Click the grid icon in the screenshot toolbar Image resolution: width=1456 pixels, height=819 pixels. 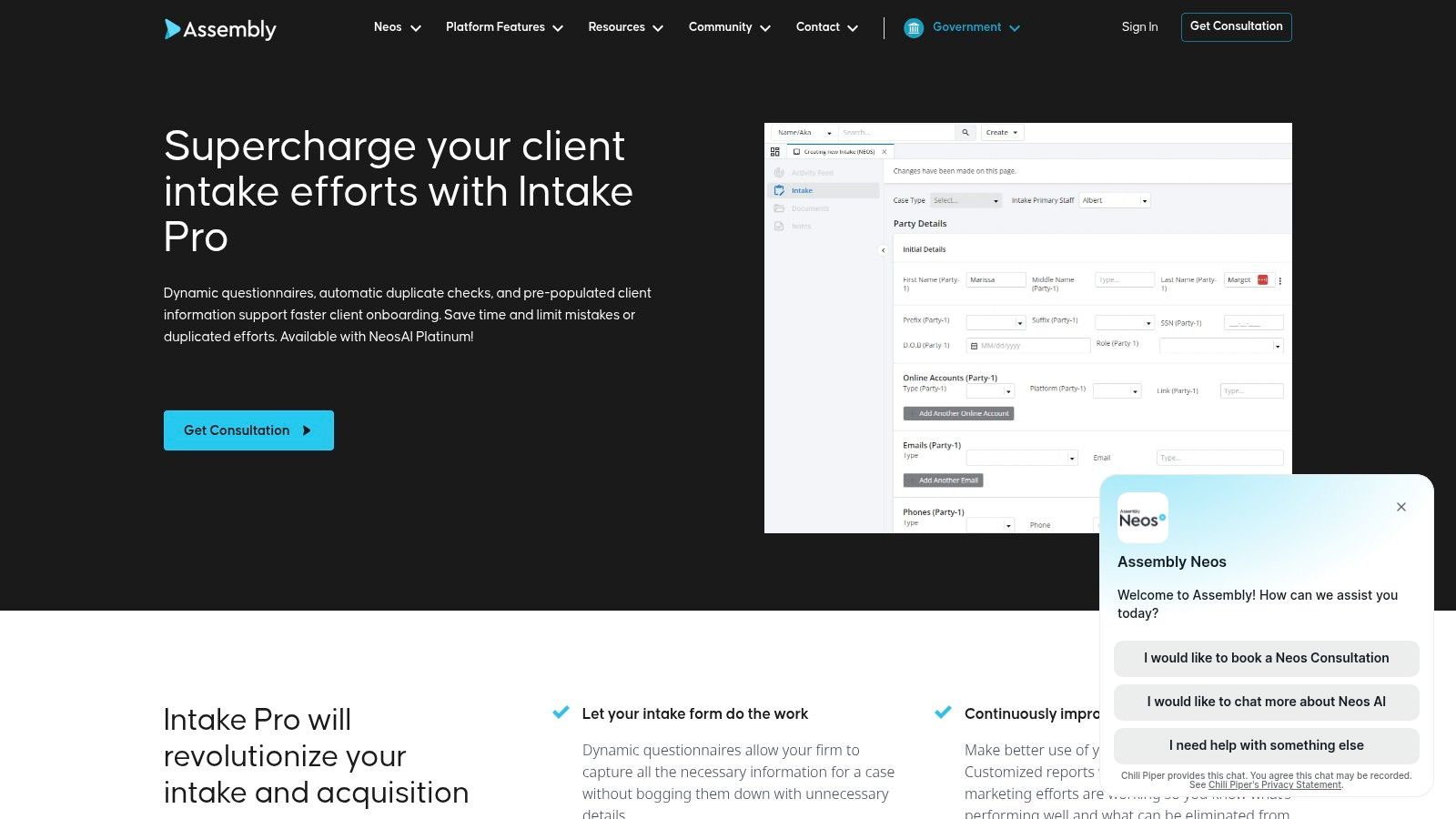(x=775, y=152)
